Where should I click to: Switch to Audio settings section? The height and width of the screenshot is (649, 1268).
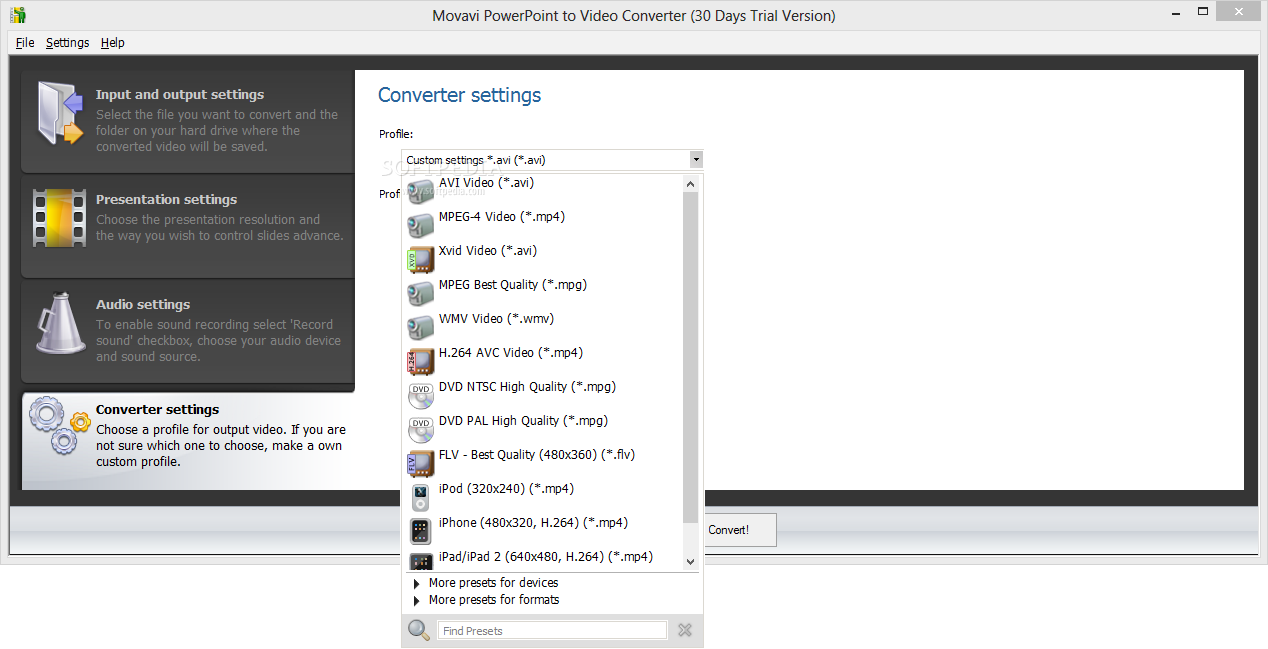188,331
